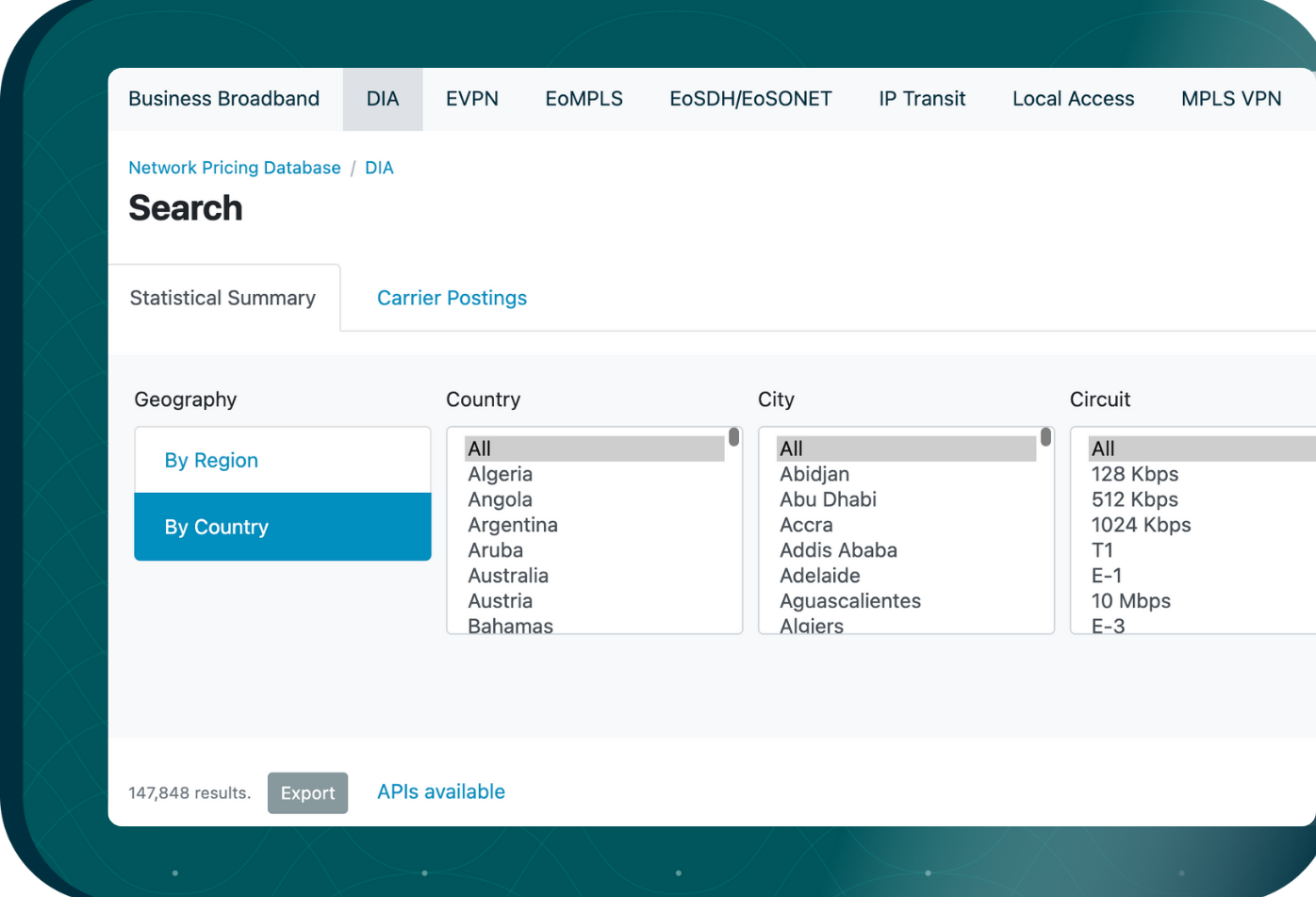Select Australia from the Country list
The image size is (1316, 897).
[507, 576]
